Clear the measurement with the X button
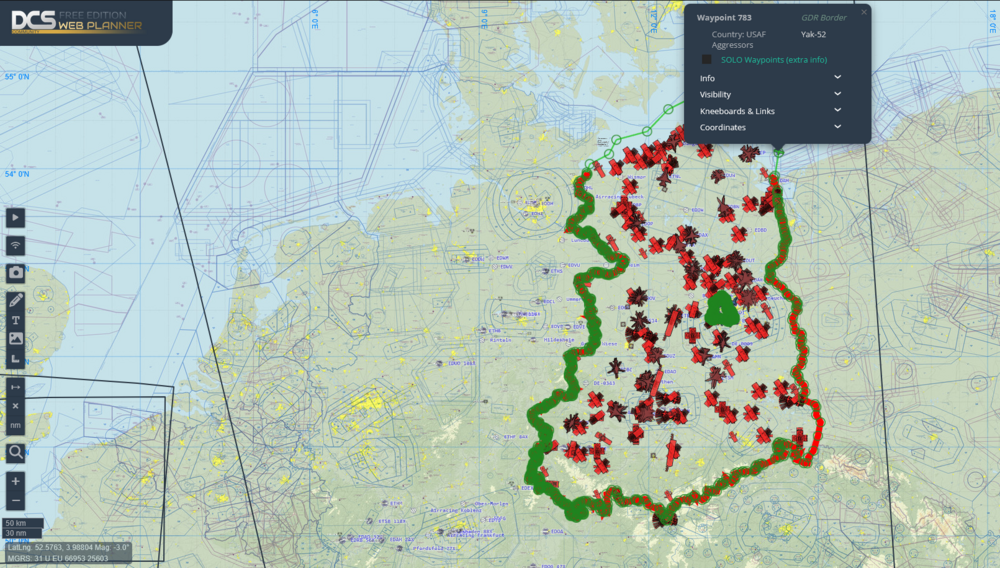The image size is (1000, 568). click(16, 405)
